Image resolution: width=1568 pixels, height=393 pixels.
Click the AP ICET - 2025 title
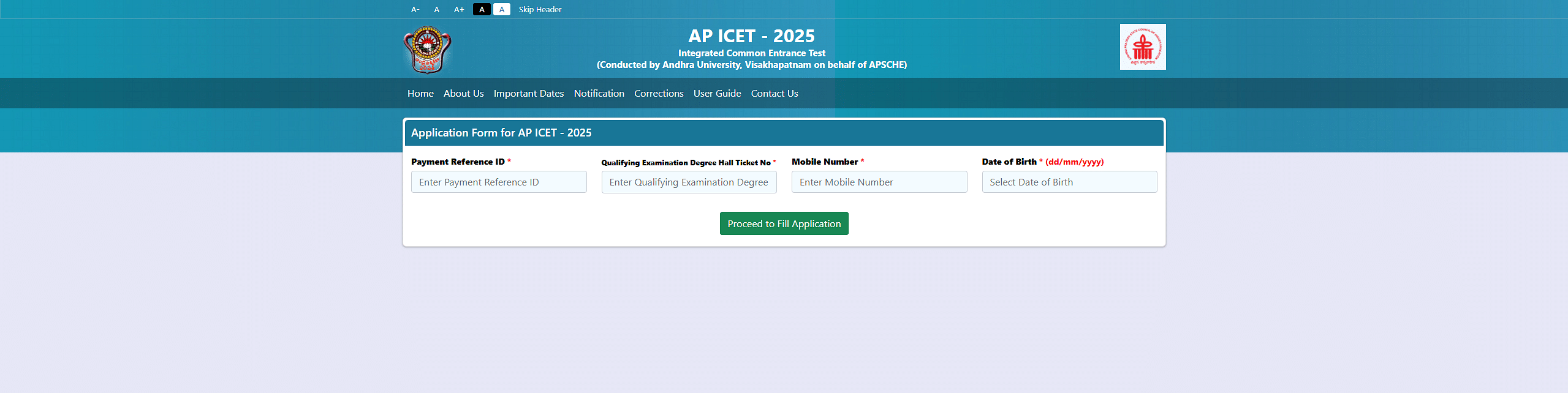[751, 36]
